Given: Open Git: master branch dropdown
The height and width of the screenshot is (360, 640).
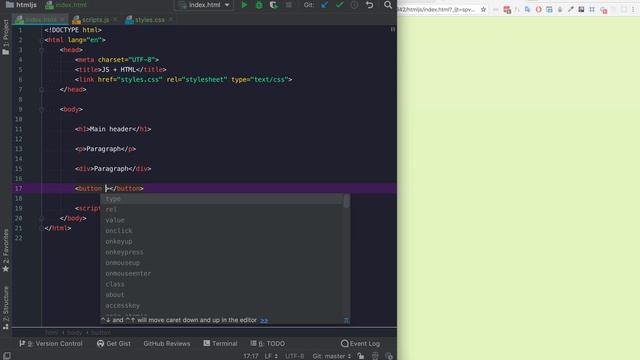Looking at the screenshot, I should click(332, 356).
